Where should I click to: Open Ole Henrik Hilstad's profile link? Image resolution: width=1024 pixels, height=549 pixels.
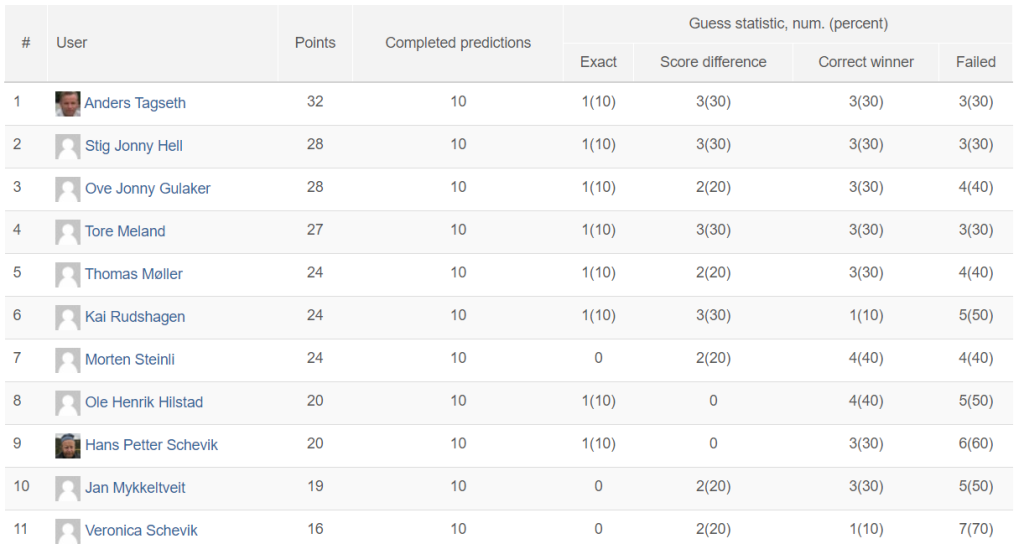pyautogui.click(x=144, y=402)
